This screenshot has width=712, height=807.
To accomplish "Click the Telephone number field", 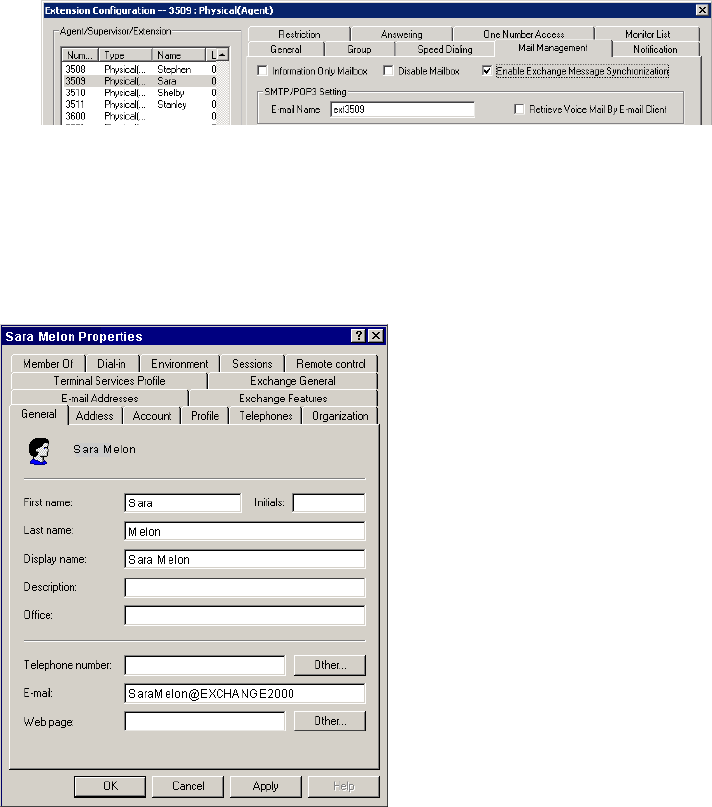I will [205, 665].
